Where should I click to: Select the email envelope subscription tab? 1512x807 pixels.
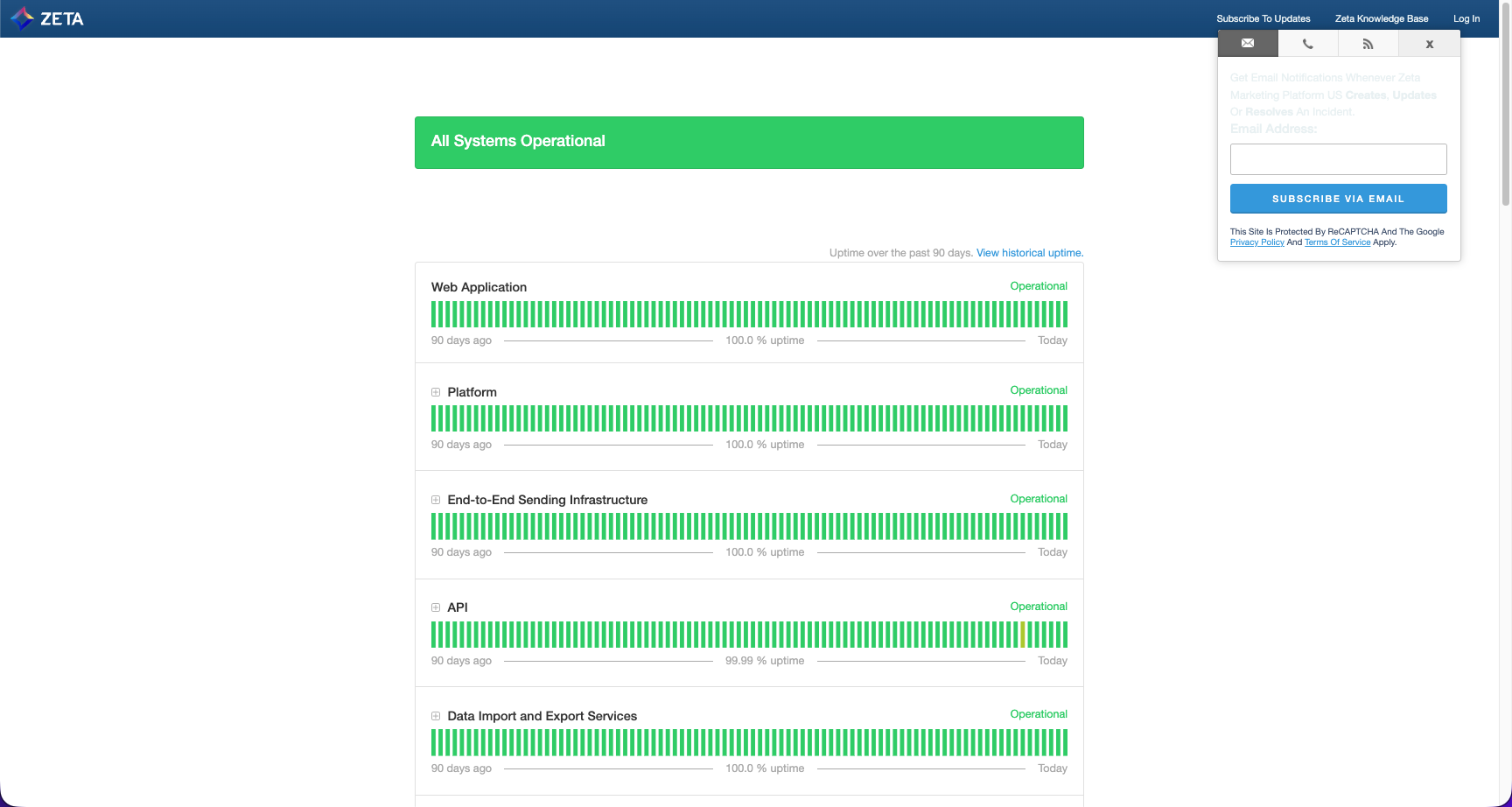pos(1248,43)
